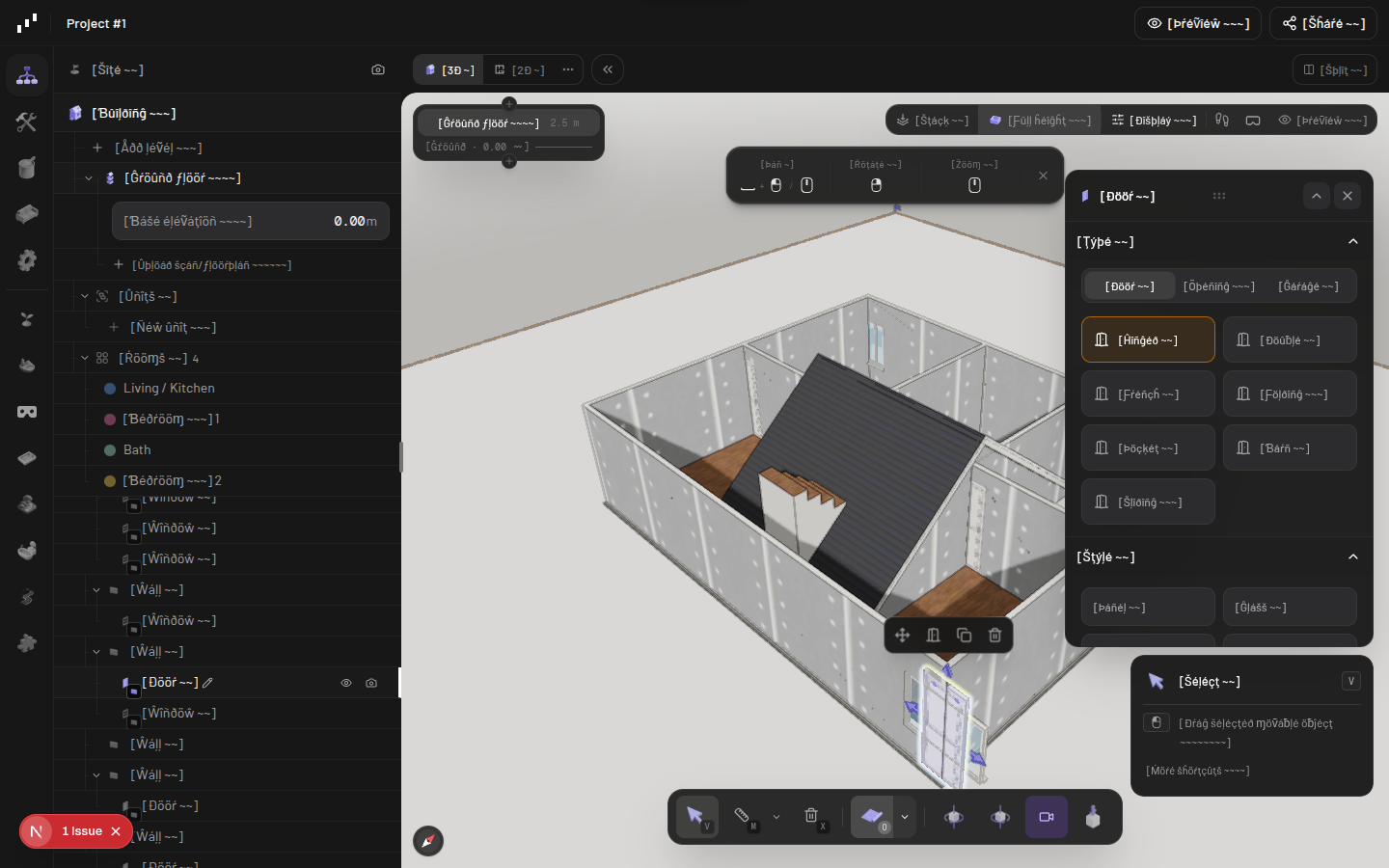
Task: Collapse the Rooms tree section
Action: (x=85, y=358)
